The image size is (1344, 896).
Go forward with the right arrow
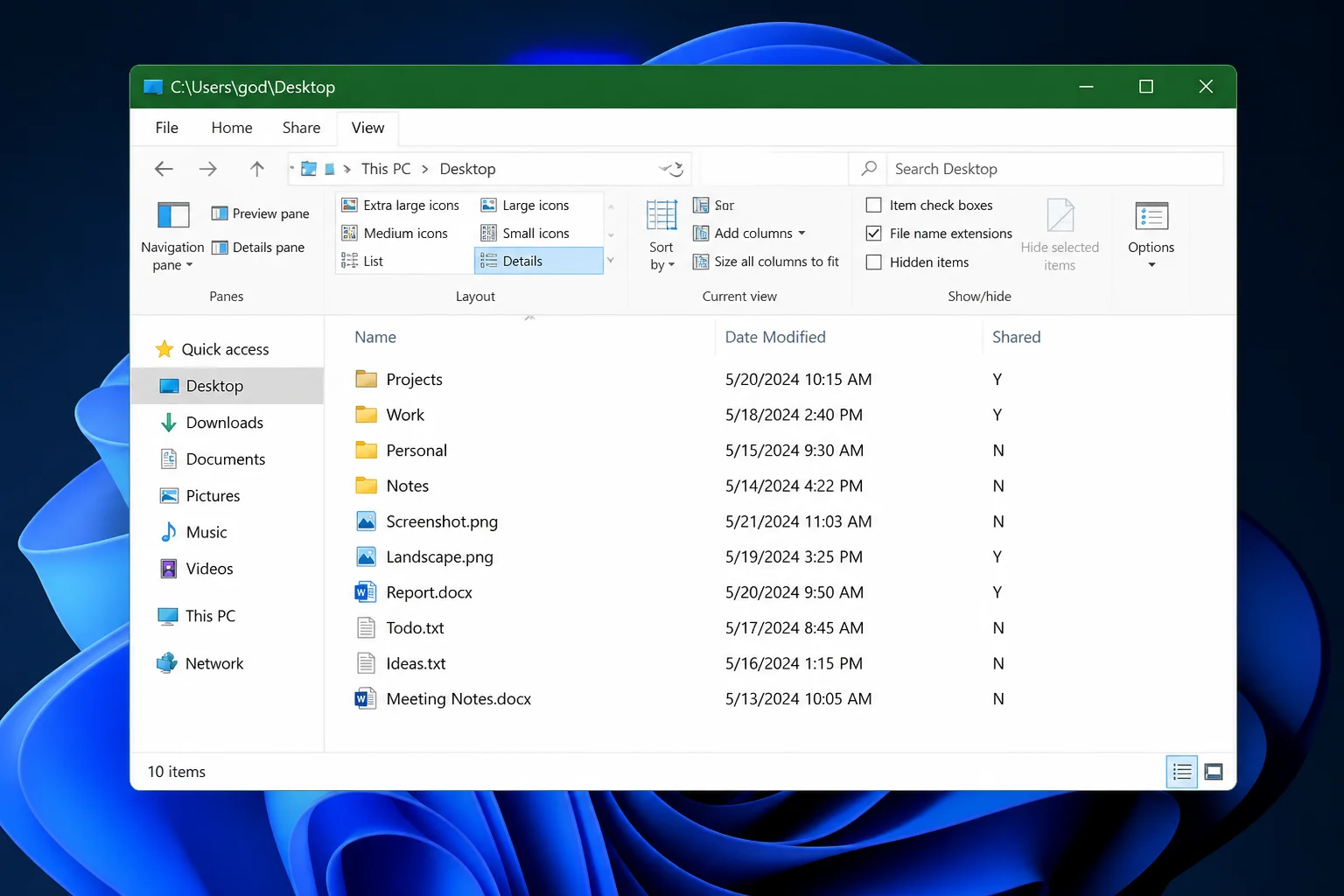pyautogui.click(x=207, y=169)
